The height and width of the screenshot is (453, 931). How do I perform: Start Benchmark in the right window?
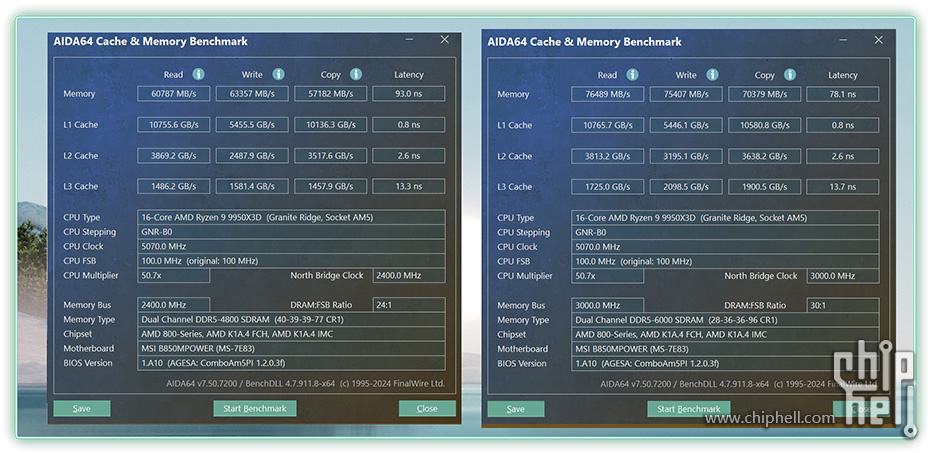pos(689,409)
